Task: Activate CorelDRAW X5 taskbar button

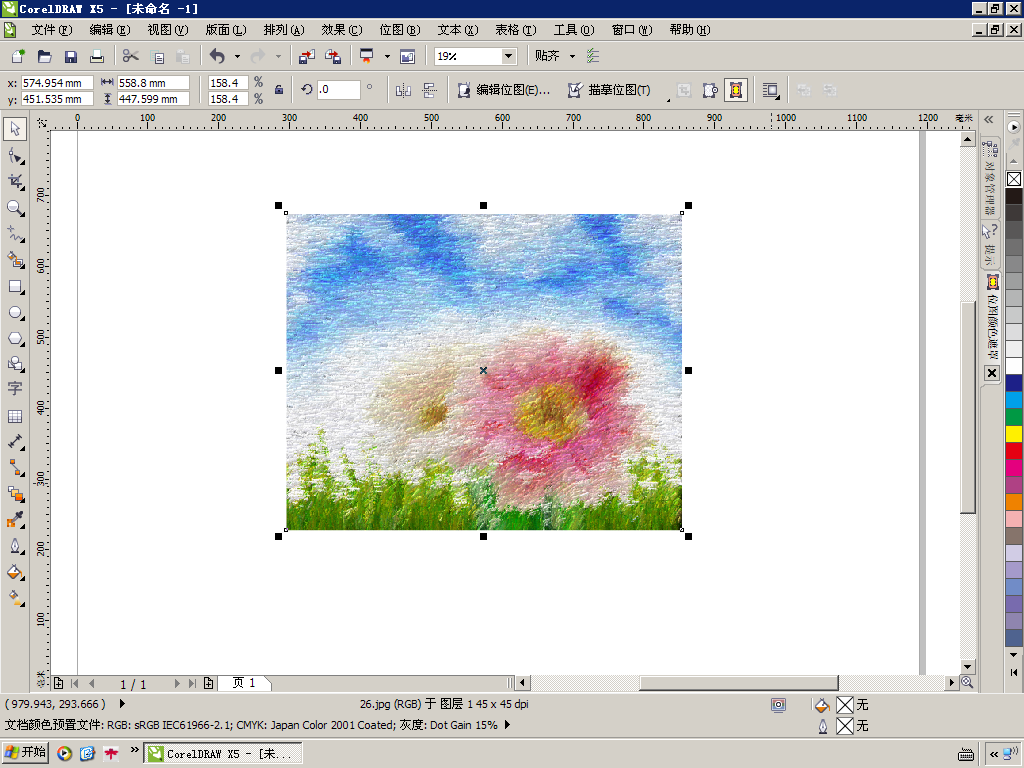Action: pos(223,754)
